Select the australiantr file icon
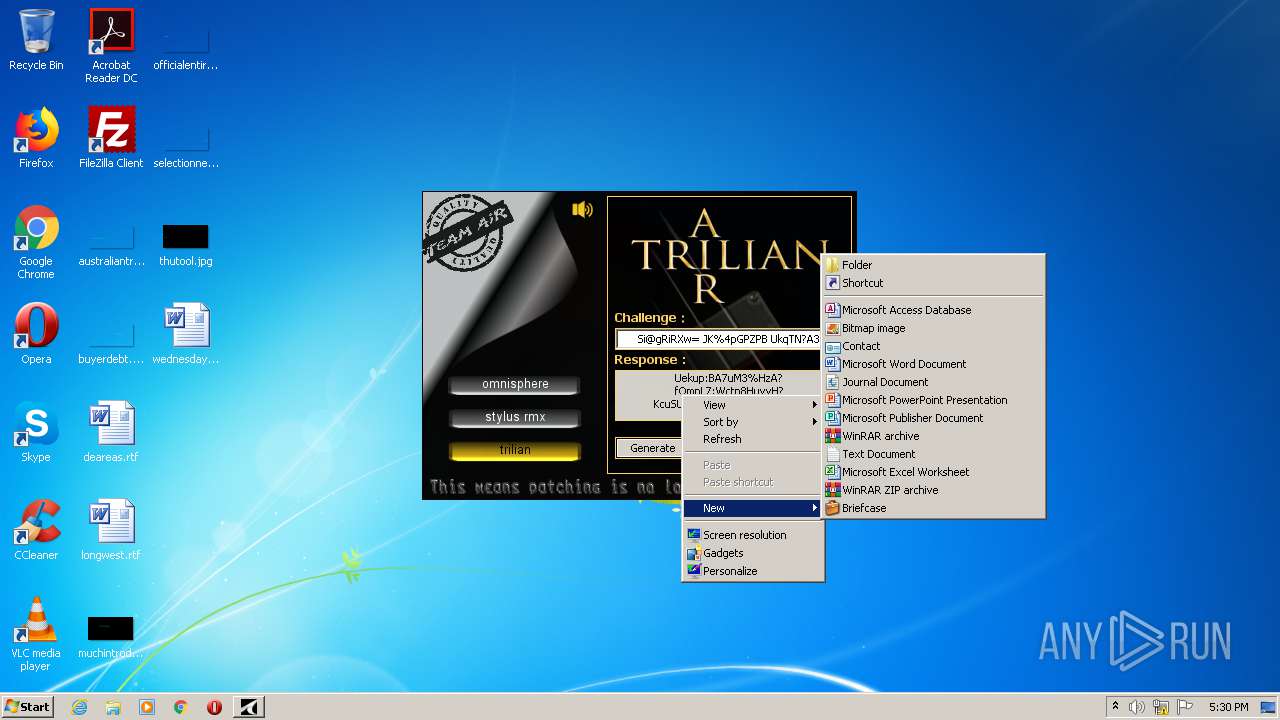This screenshot has height=720, width=1280. 111,245
